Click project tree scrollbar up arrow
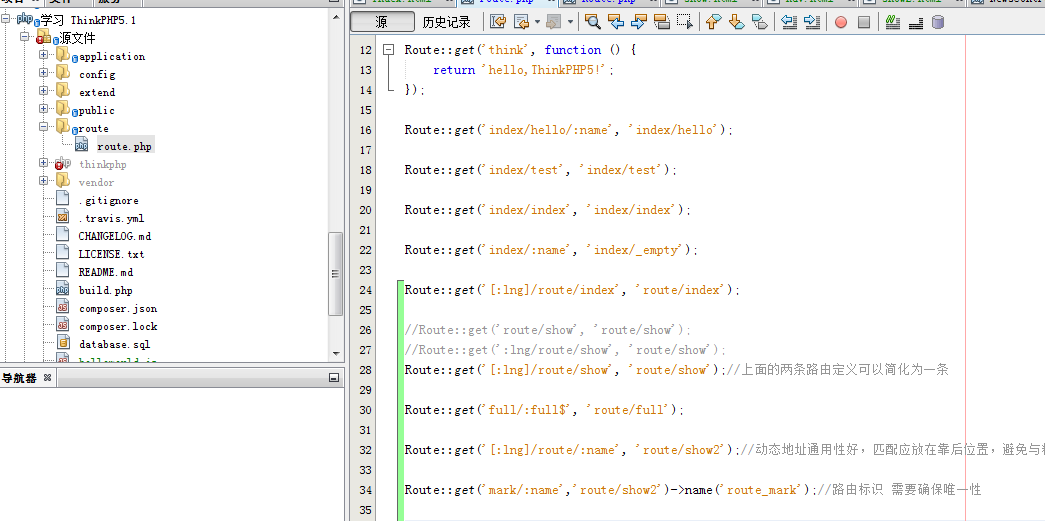This screenshot has width=1045, height=521. pyautogui.click(x=336, y=15)
